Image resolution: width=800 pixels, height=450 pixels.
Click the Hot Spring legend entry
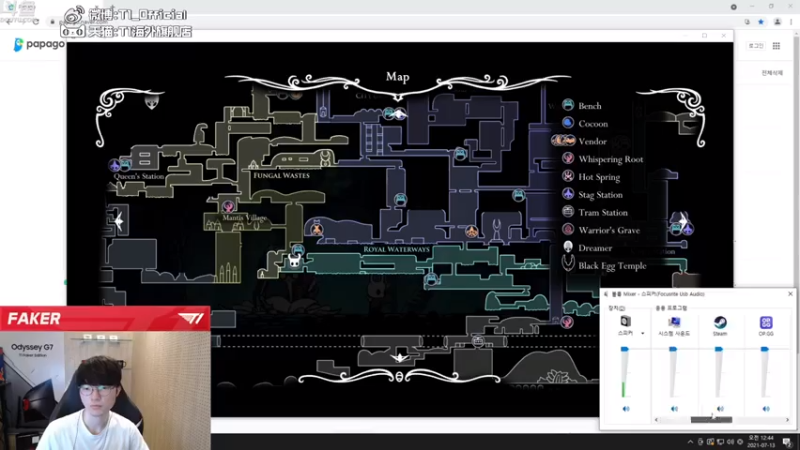click(x=591, y=177)
